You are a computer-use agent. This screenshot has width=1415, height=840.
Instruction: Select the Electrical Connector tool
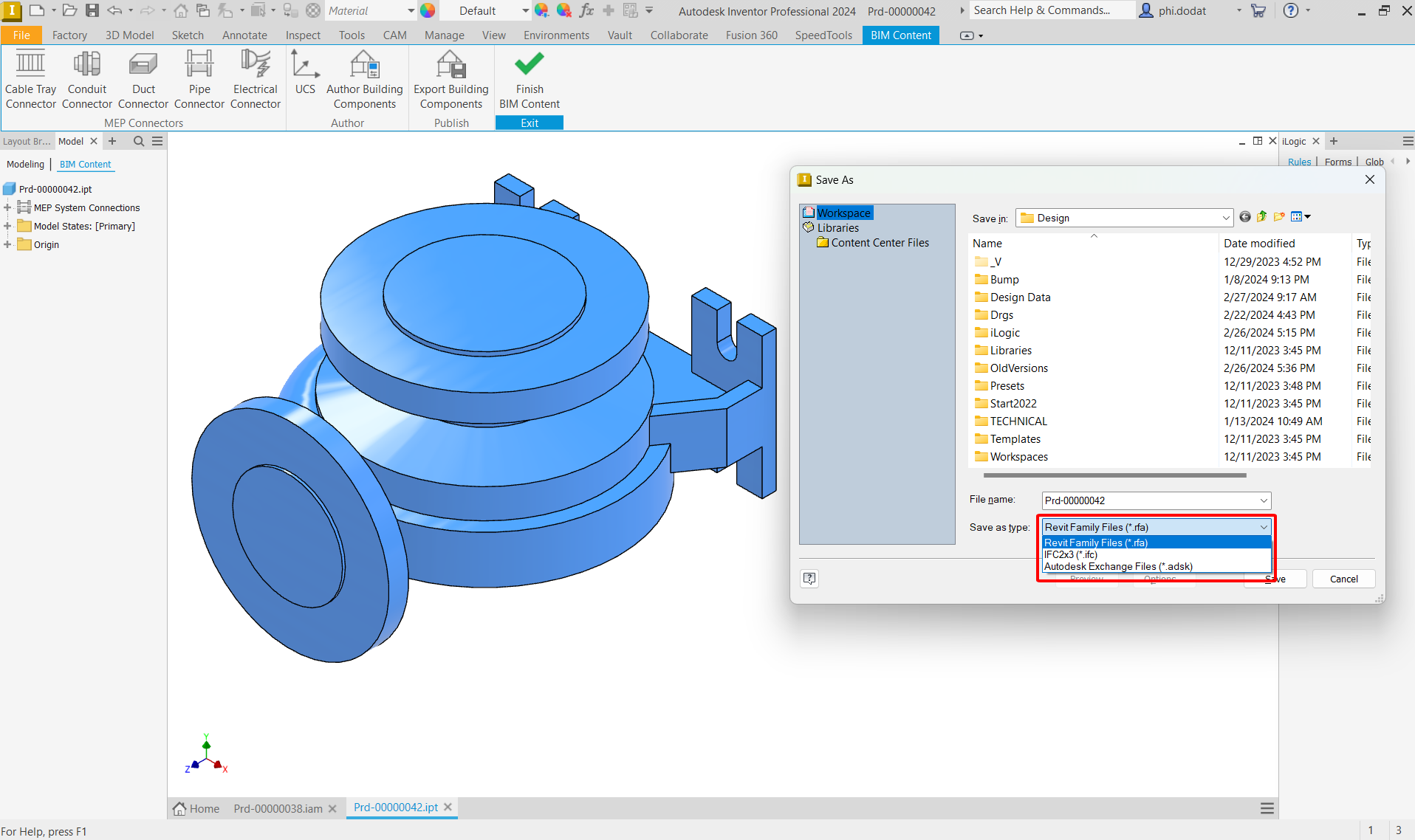(256, 80)
